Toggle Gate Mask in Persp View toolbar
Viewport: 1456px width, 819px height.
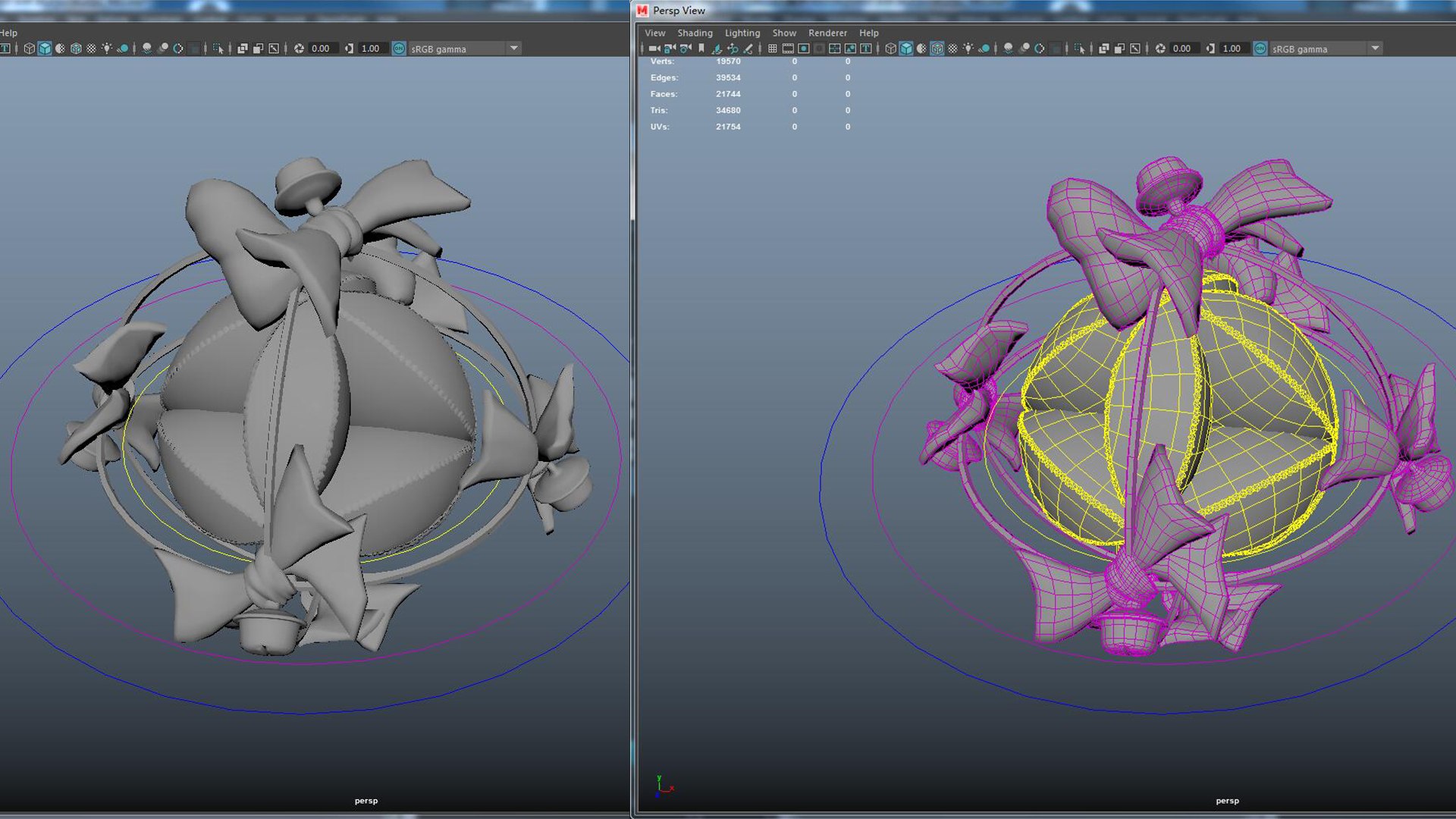tap(819, 49)
